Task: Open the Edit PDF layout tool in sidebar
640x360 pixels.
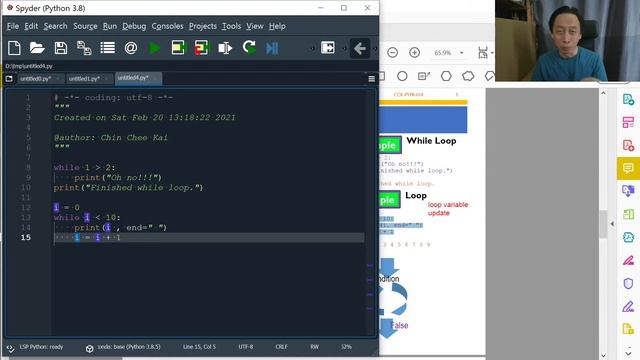Action: pos(628,122)
